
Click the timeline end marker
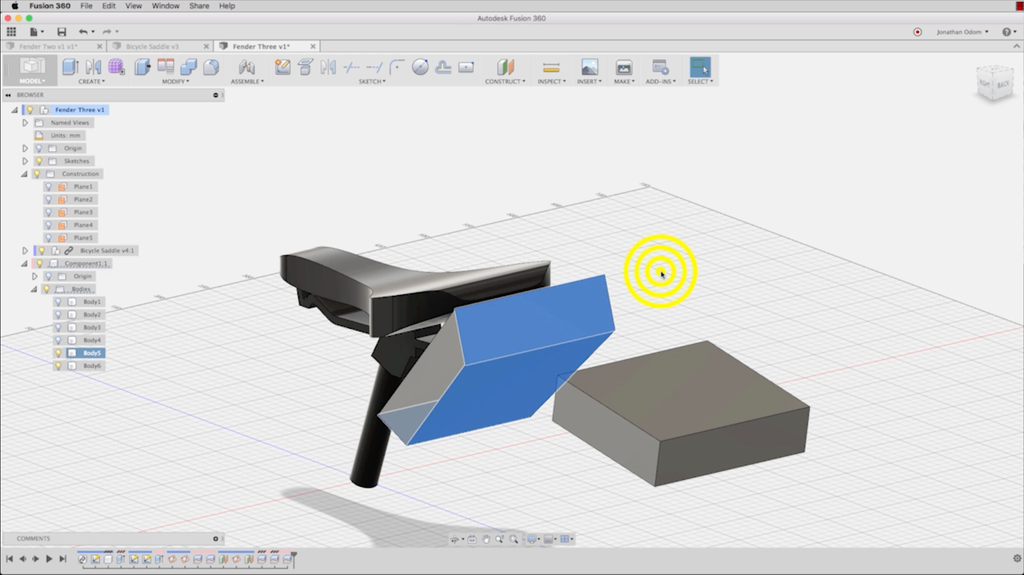293,555
